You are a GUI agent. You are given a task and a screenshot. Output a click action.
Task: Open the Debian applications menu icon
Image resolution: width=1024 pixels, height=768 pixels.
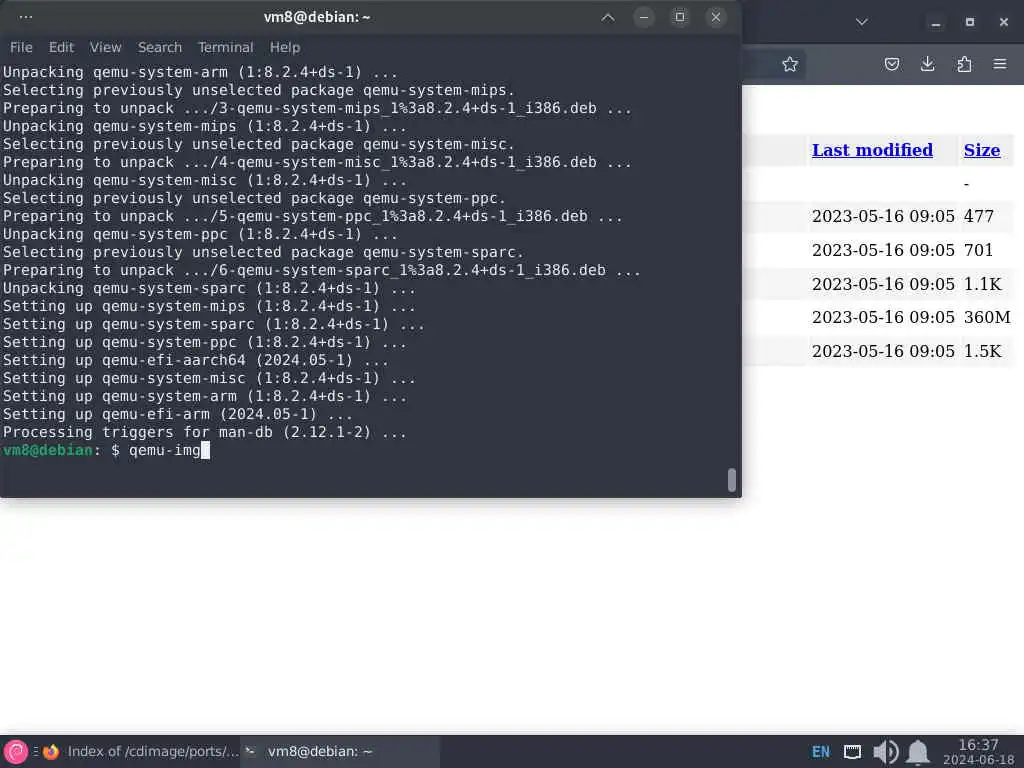click(16, 752)
